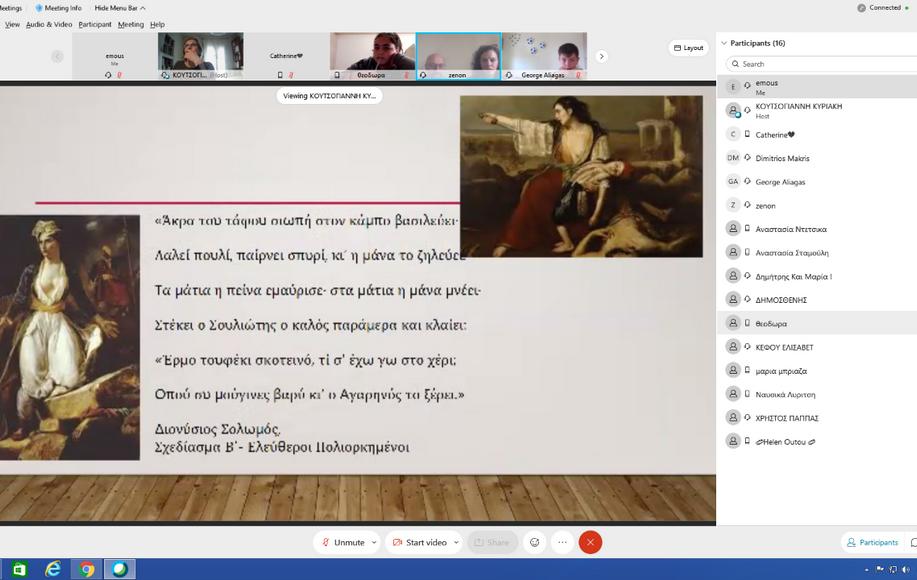Select the George Aliagas video thumbnail

(x=544, y=56)
